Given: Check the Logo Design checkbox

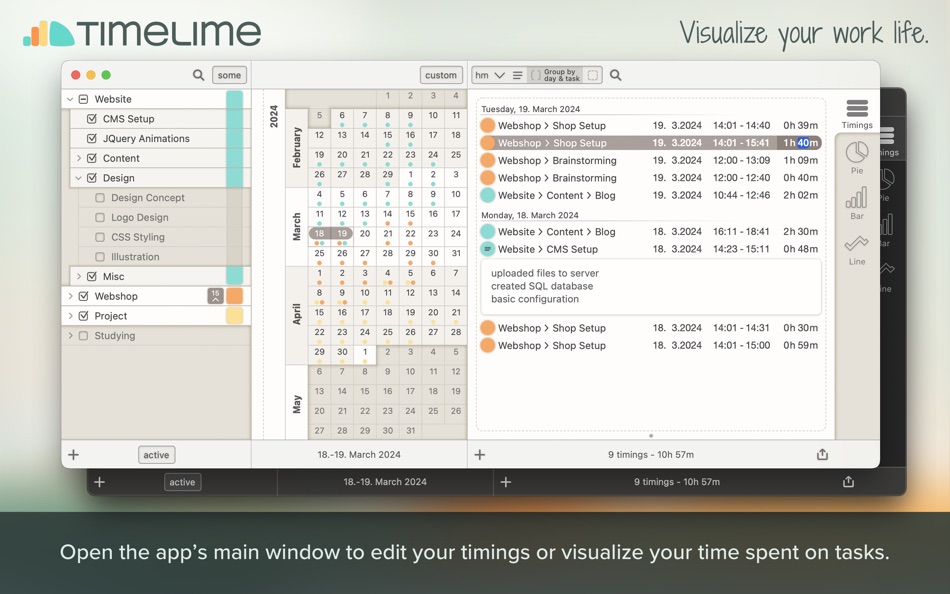Looking at the screenshot, I should 100,217.
